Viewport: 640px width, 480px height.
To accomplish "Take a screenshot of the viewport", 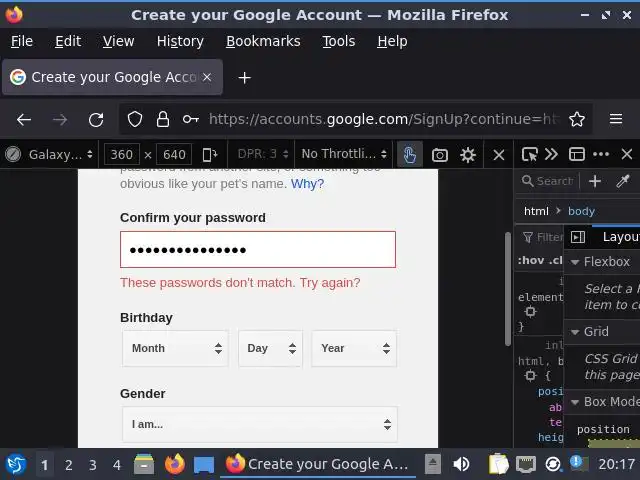I will click(440, 155).
